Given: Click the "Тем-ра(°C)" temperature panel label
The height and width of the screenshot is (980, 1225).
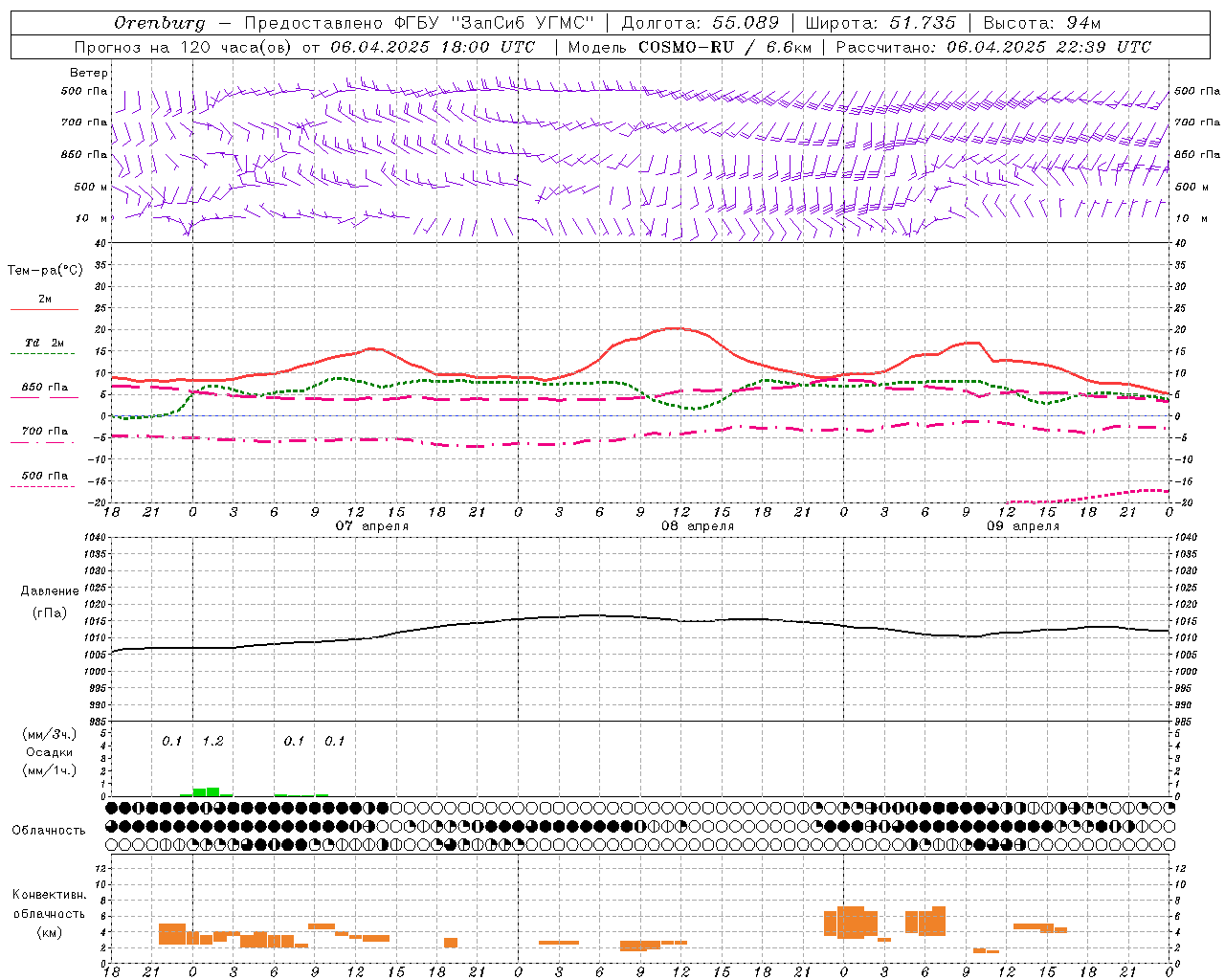Looking at the screenshot, I should coord(45,271).
